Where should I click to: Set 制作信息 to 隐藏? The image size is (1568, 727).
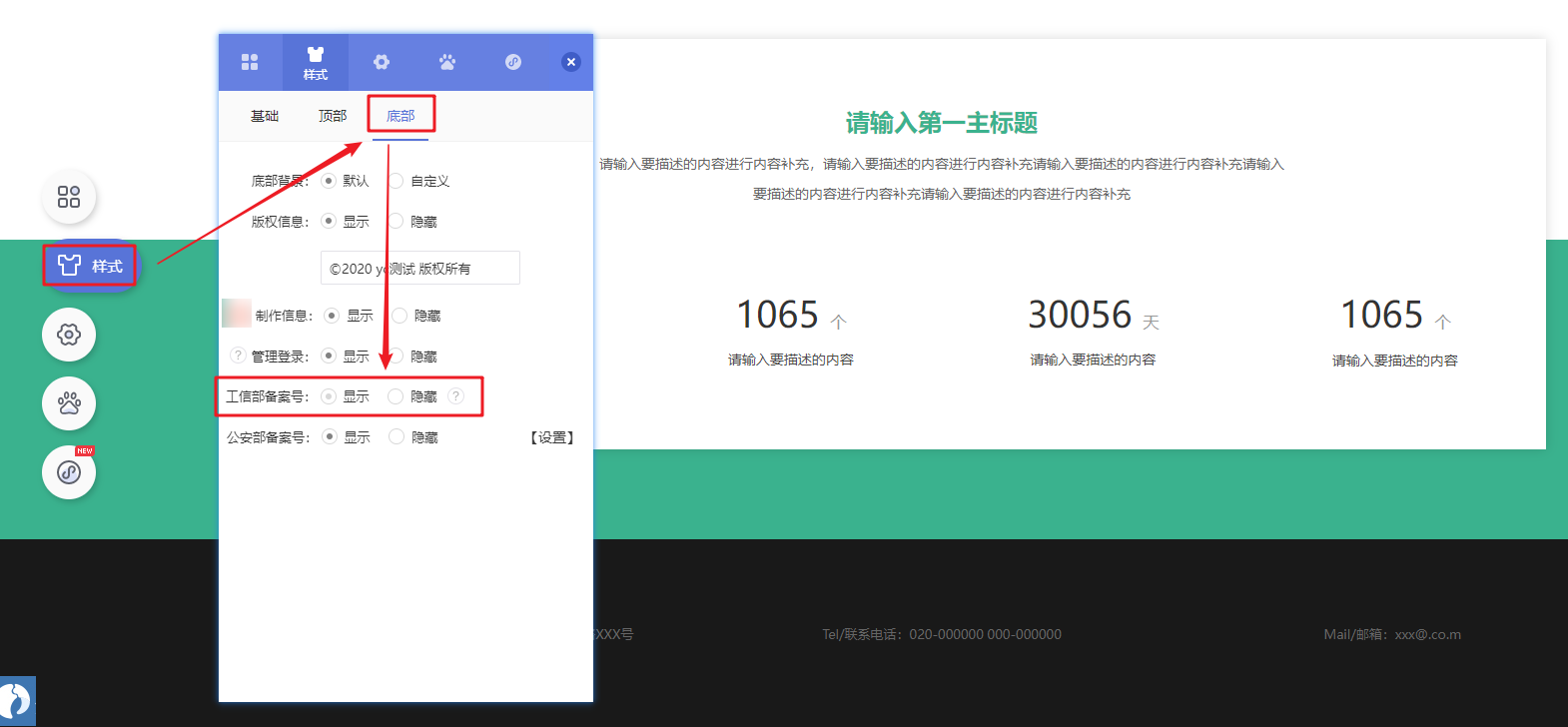[x=400, y=316]
